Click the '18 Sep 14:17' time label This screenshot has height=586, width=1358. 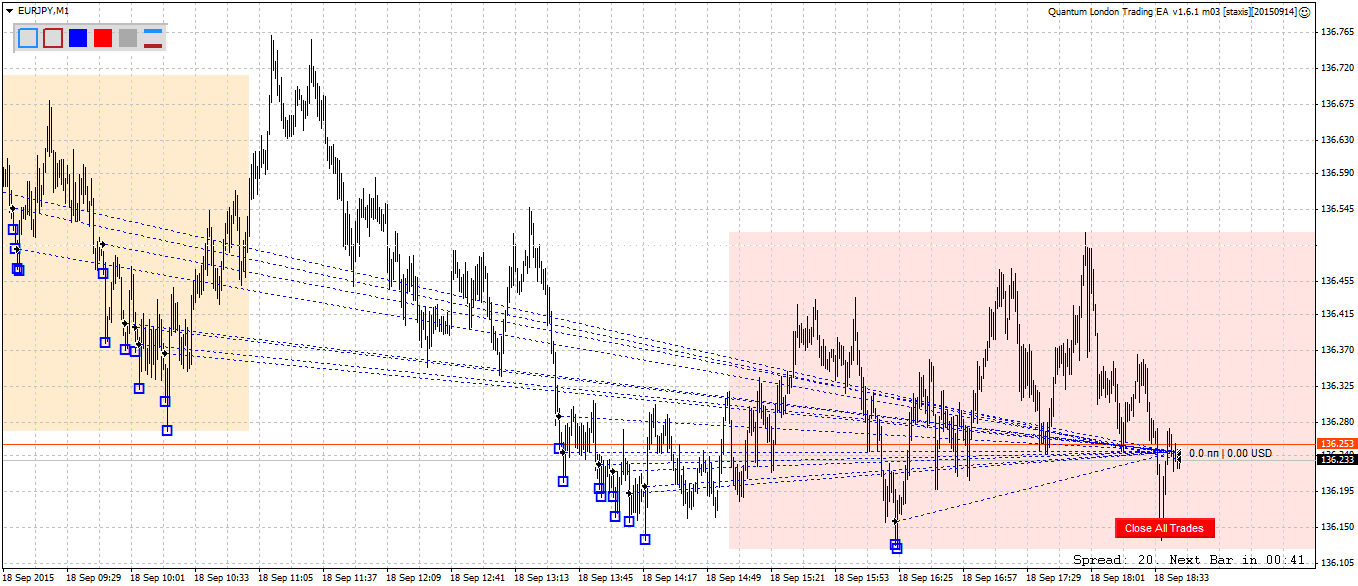(670, 578)
